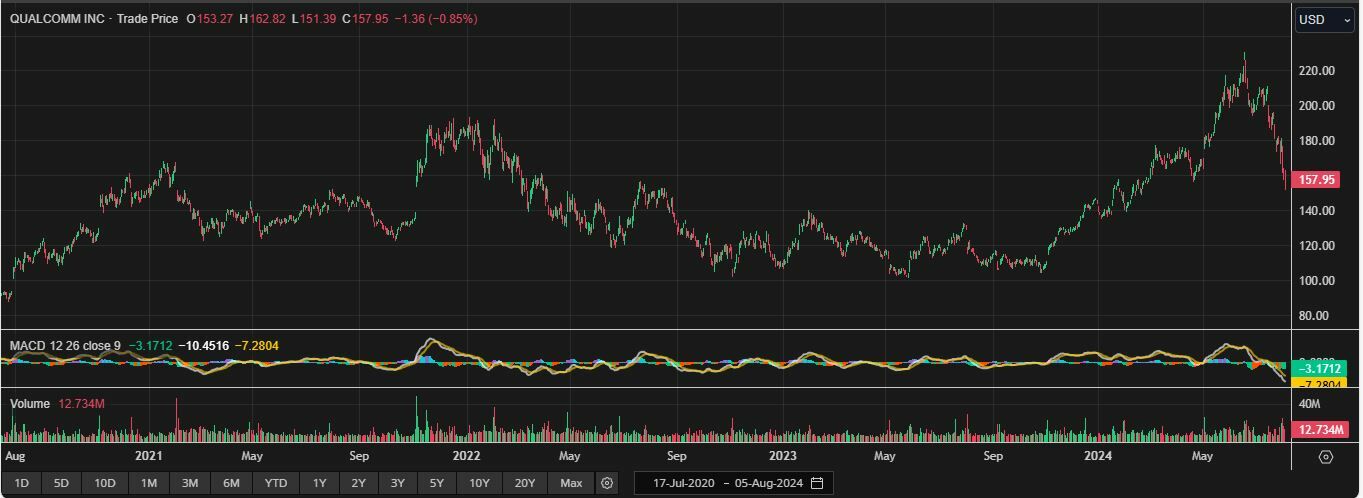This screenshot has width=1363, height=498.
Task: Click the 220.00 price axis label
Action: coord(1317,71)
